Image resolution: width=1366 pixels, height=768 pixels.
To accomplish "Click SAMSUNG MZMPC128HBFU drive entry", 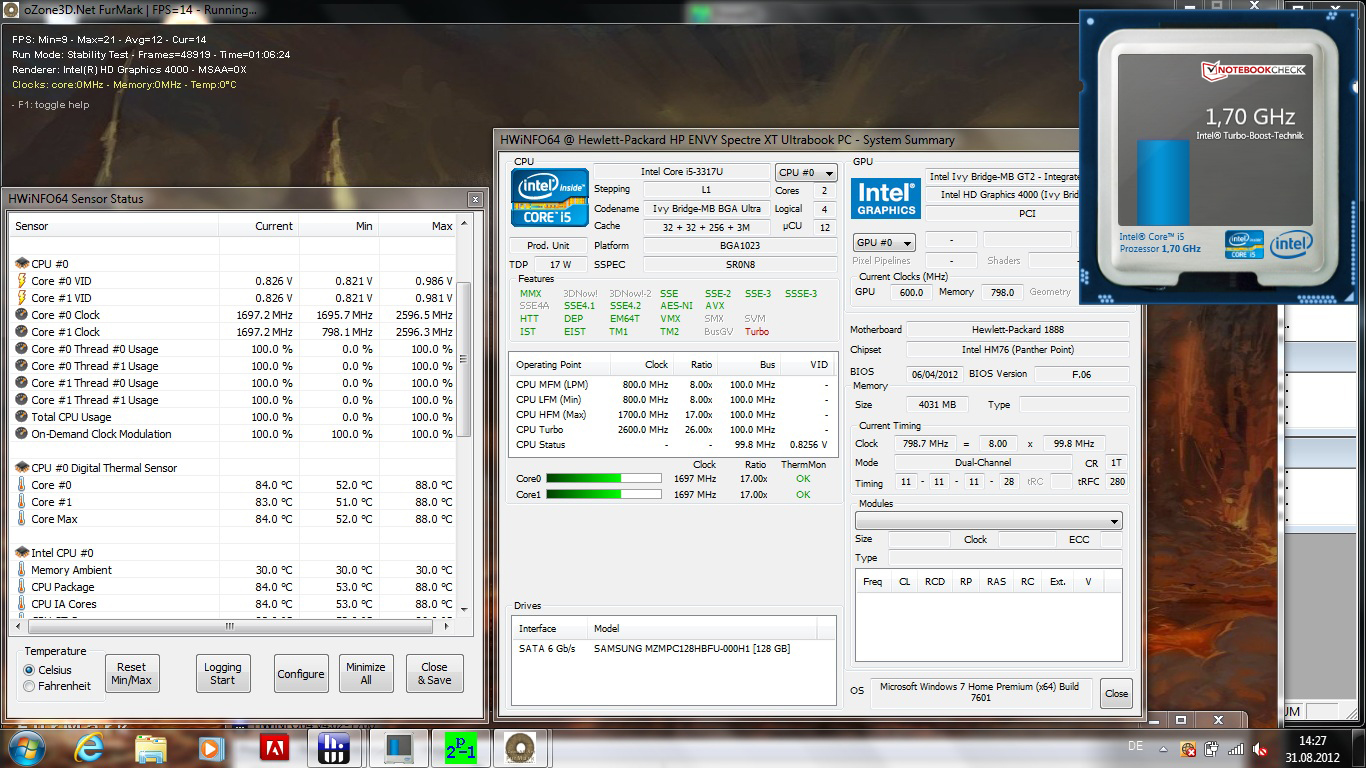I will (x=692, y=648).
